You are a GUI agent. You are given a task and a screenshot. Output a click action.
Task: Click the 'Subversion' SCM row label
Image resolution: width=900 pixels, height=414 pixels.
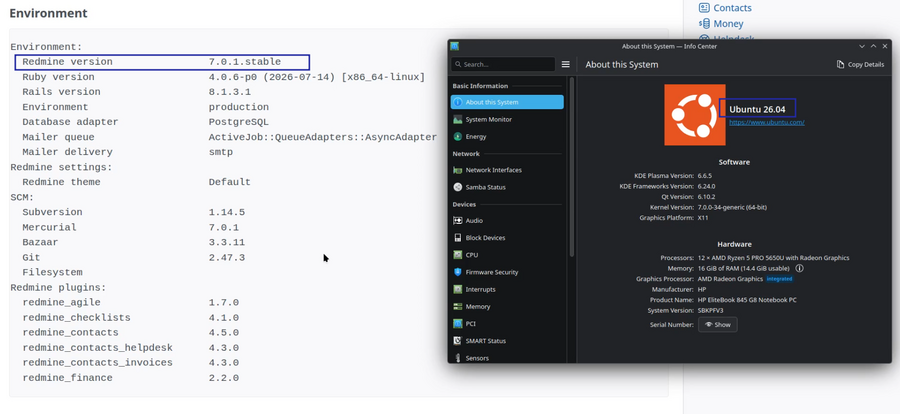(x=52, y=212)
